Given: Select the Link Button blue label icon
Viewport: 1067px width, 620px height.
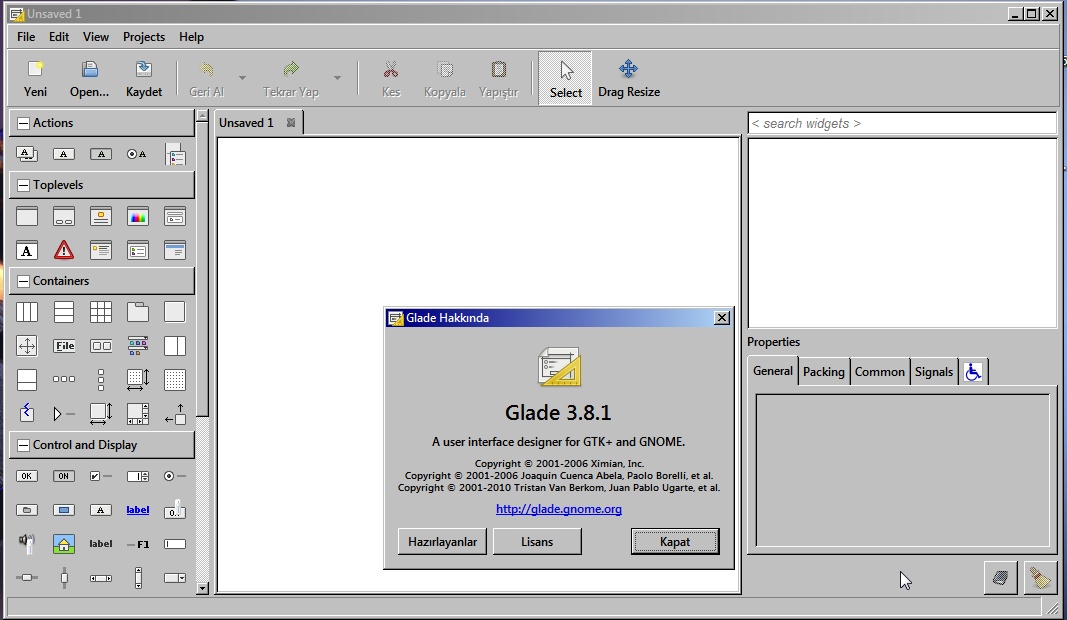Looking at the screenshot, I should [137, 510].
